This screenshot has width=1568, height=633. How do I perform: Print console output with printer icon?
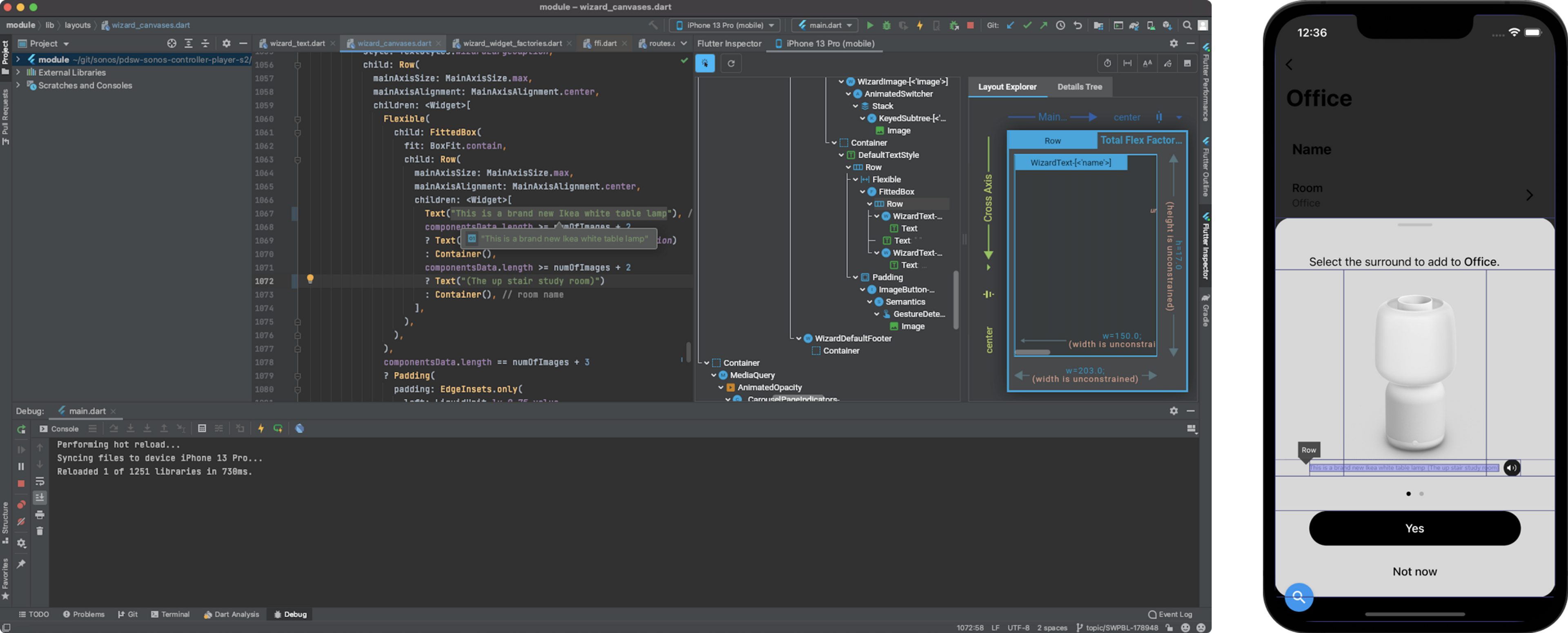40,515
